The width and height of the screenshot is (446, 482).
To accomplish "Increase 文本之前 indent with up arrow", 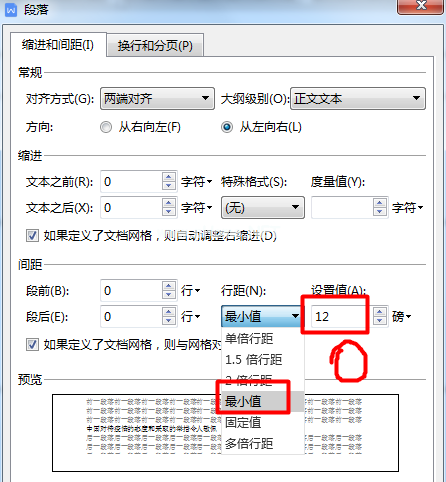I will coord(169,177).
